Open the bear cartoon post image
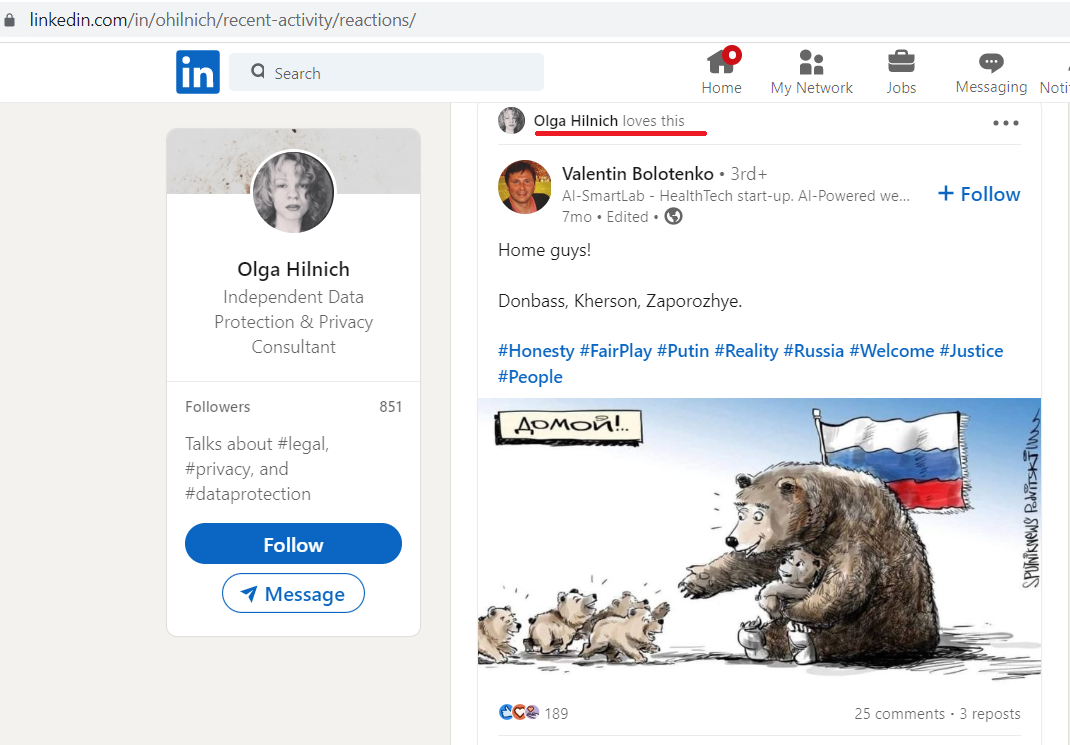 click(759, 540)
